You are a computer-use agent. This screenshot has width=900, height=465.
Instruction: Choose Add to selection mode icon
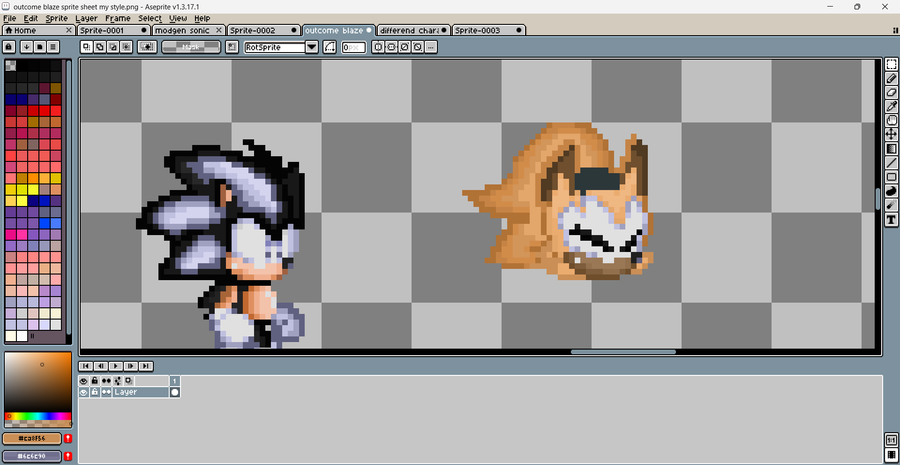coord(100,47)
